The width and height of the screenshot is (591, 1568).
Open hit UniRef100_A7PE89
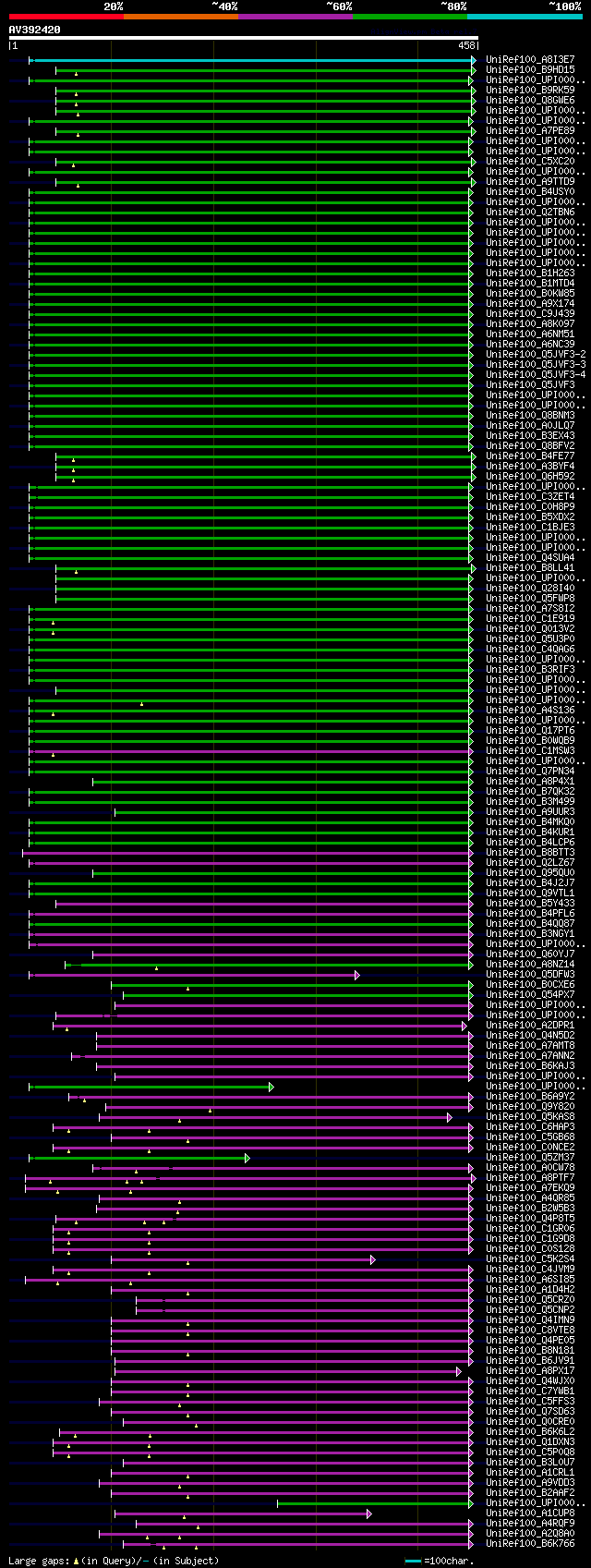(x=530, y=130)
